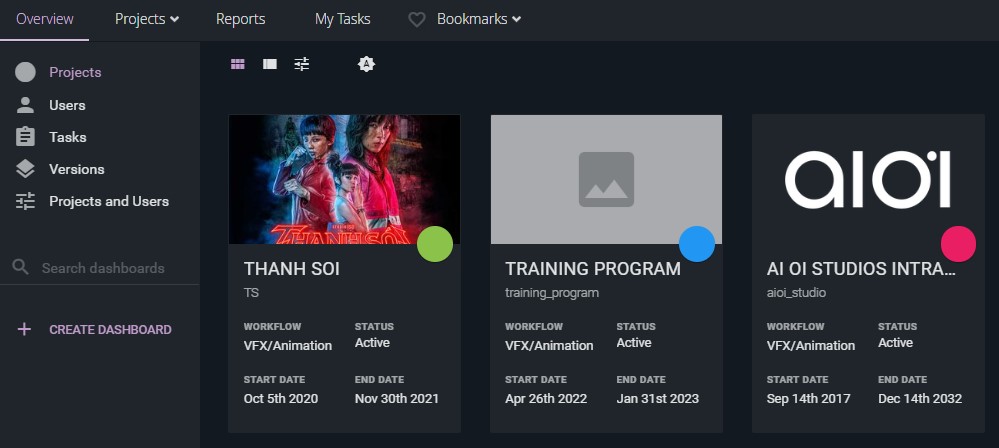Image resolution: width=999 pixels, height=448 pixels.
Task: Click the Users person icon
Action: (x=25, y=105)
